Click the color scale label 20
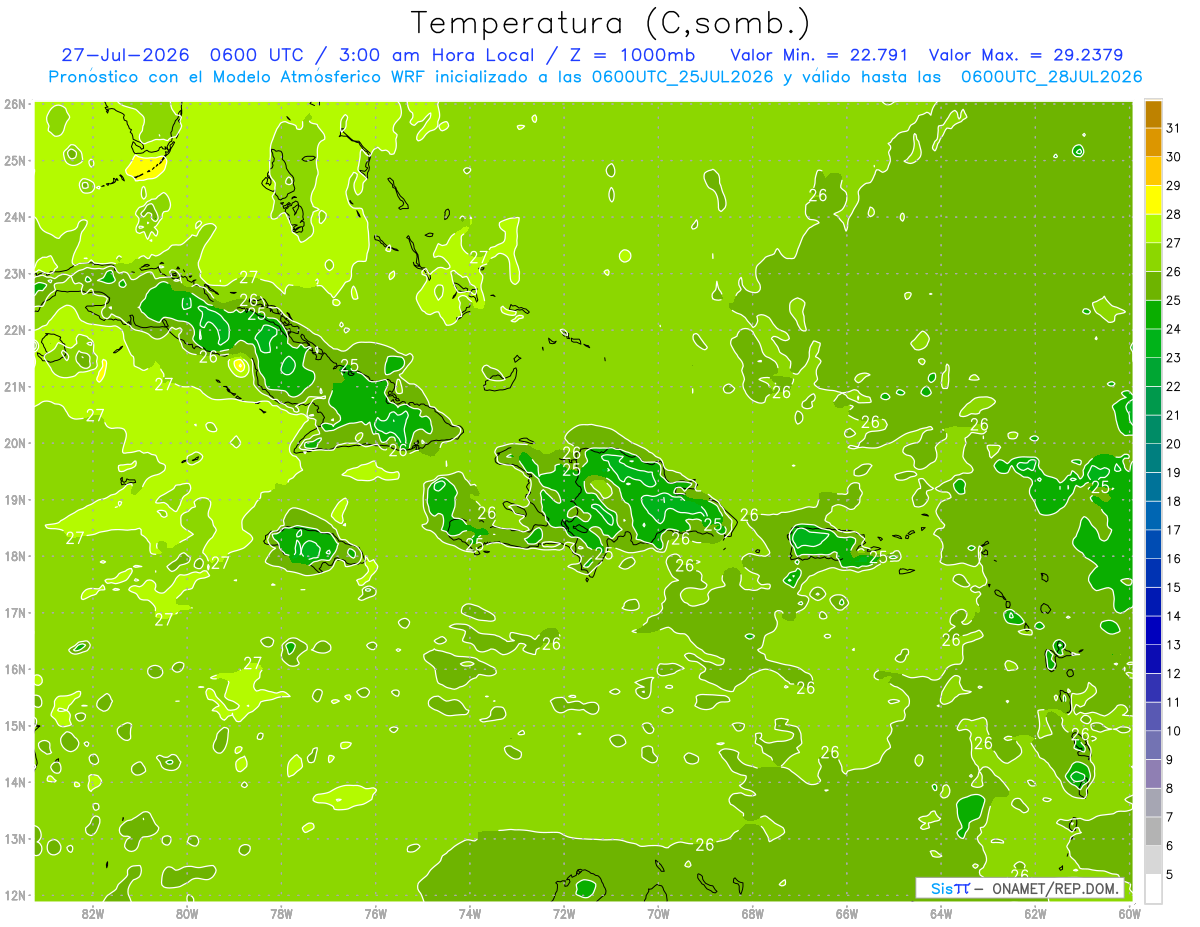This screenshot has height=927, width=1200. tap(1174, 444)
